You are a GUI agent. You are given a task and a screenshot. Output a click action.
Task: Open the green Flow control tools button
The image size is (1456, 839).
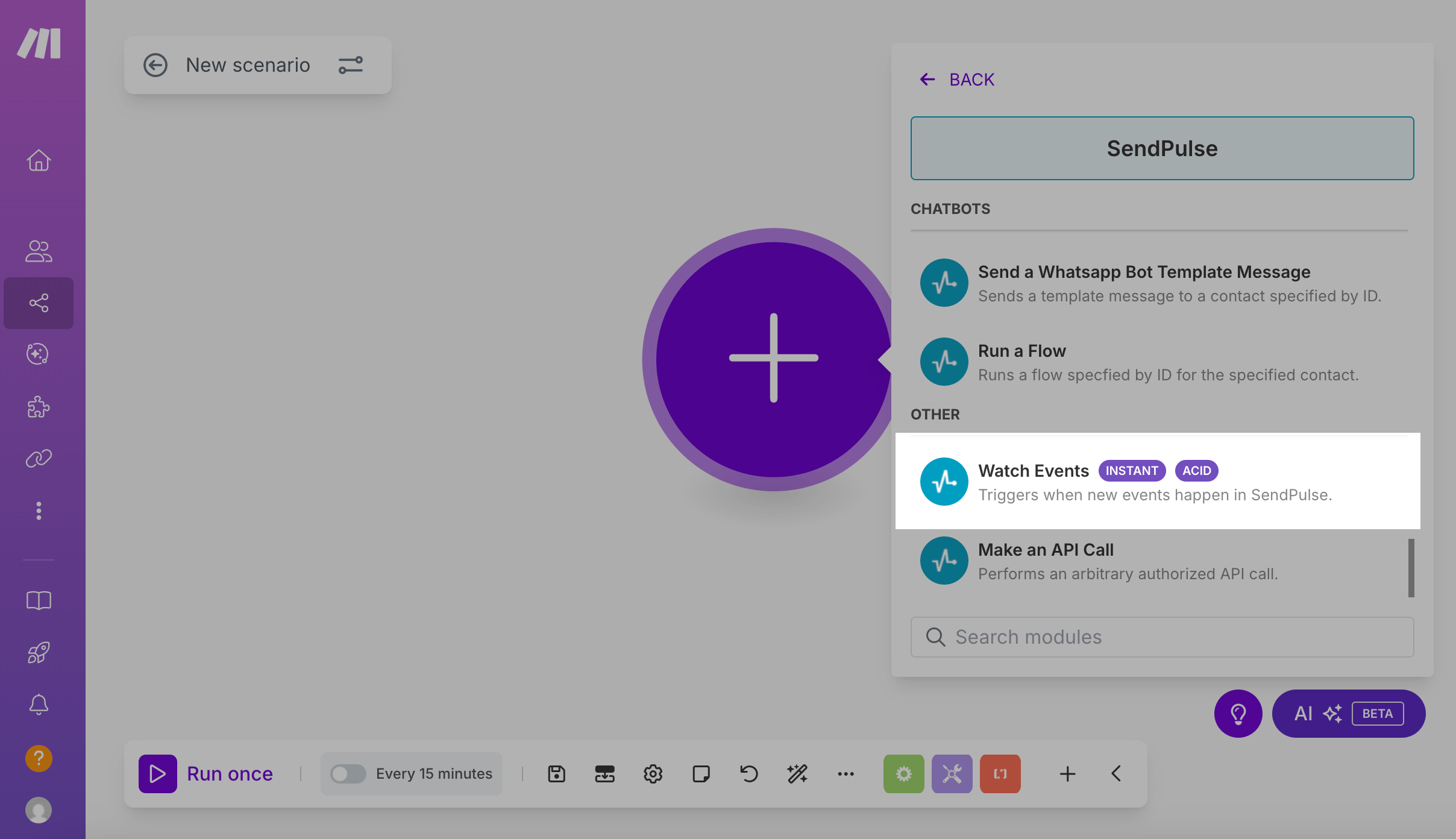(x=903, y=773)
